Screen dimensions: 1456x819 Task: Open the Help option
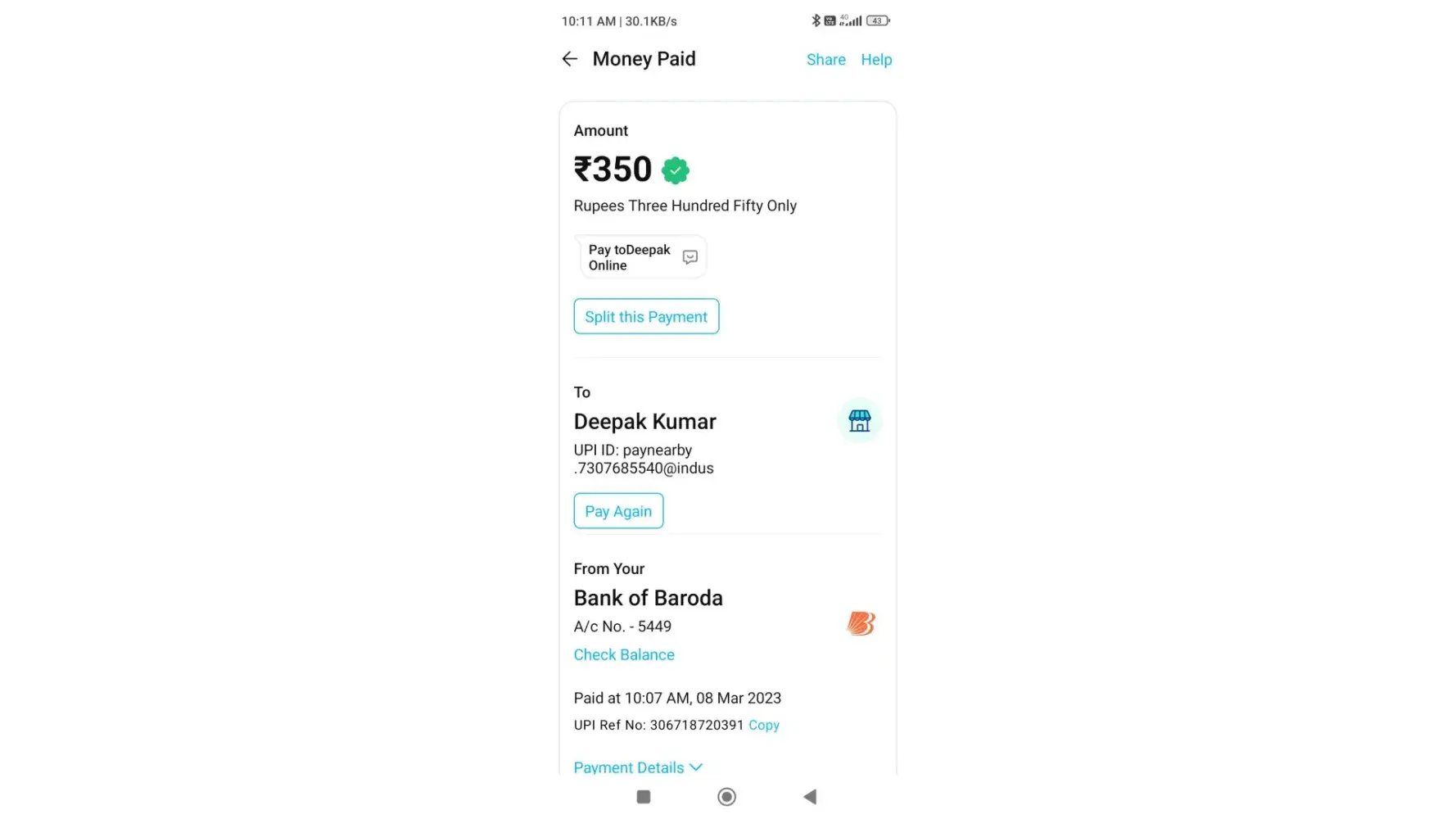[x=876, y=60]
